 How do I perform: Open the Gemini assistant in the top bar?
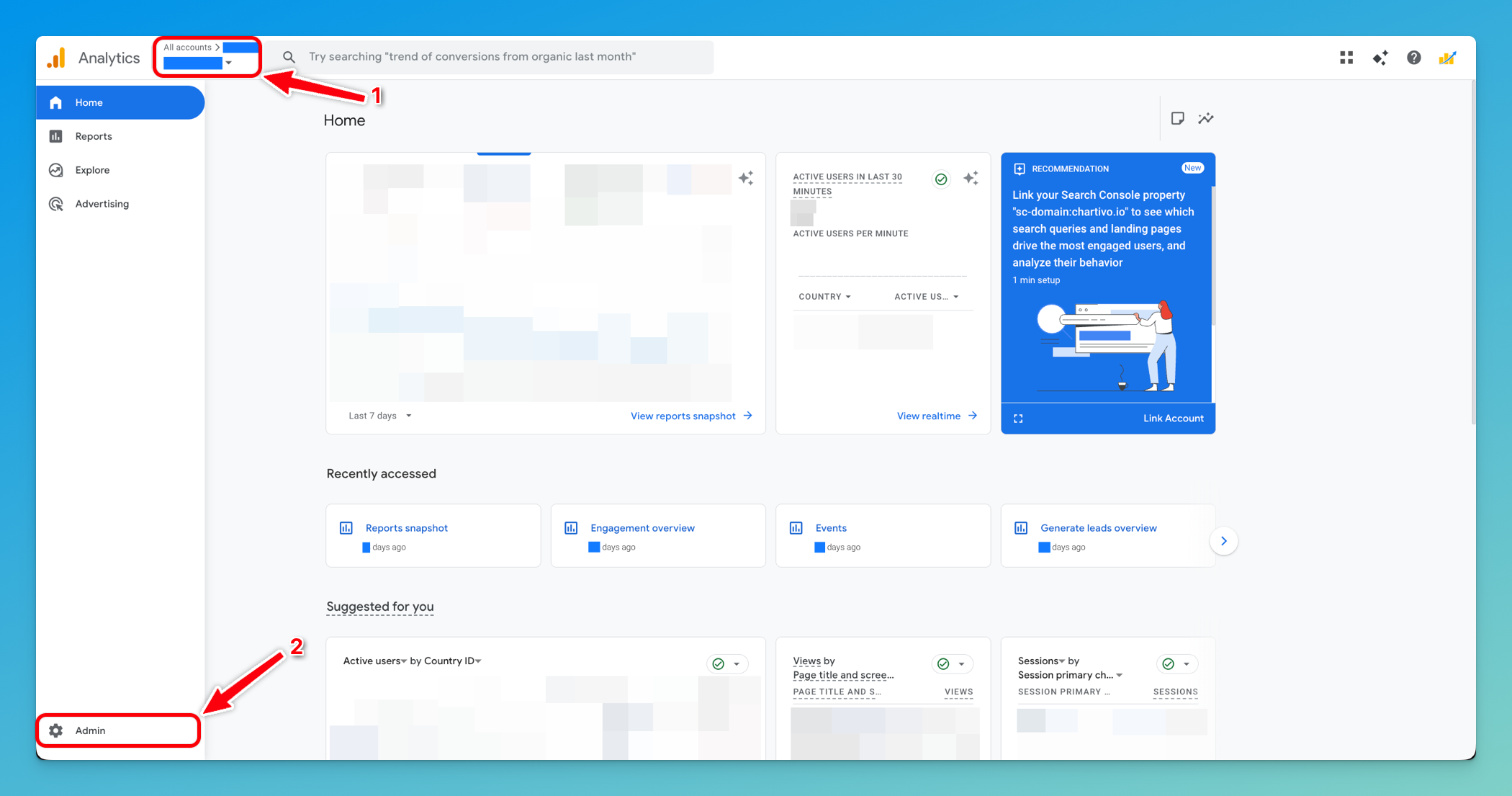pos(1380,58)
